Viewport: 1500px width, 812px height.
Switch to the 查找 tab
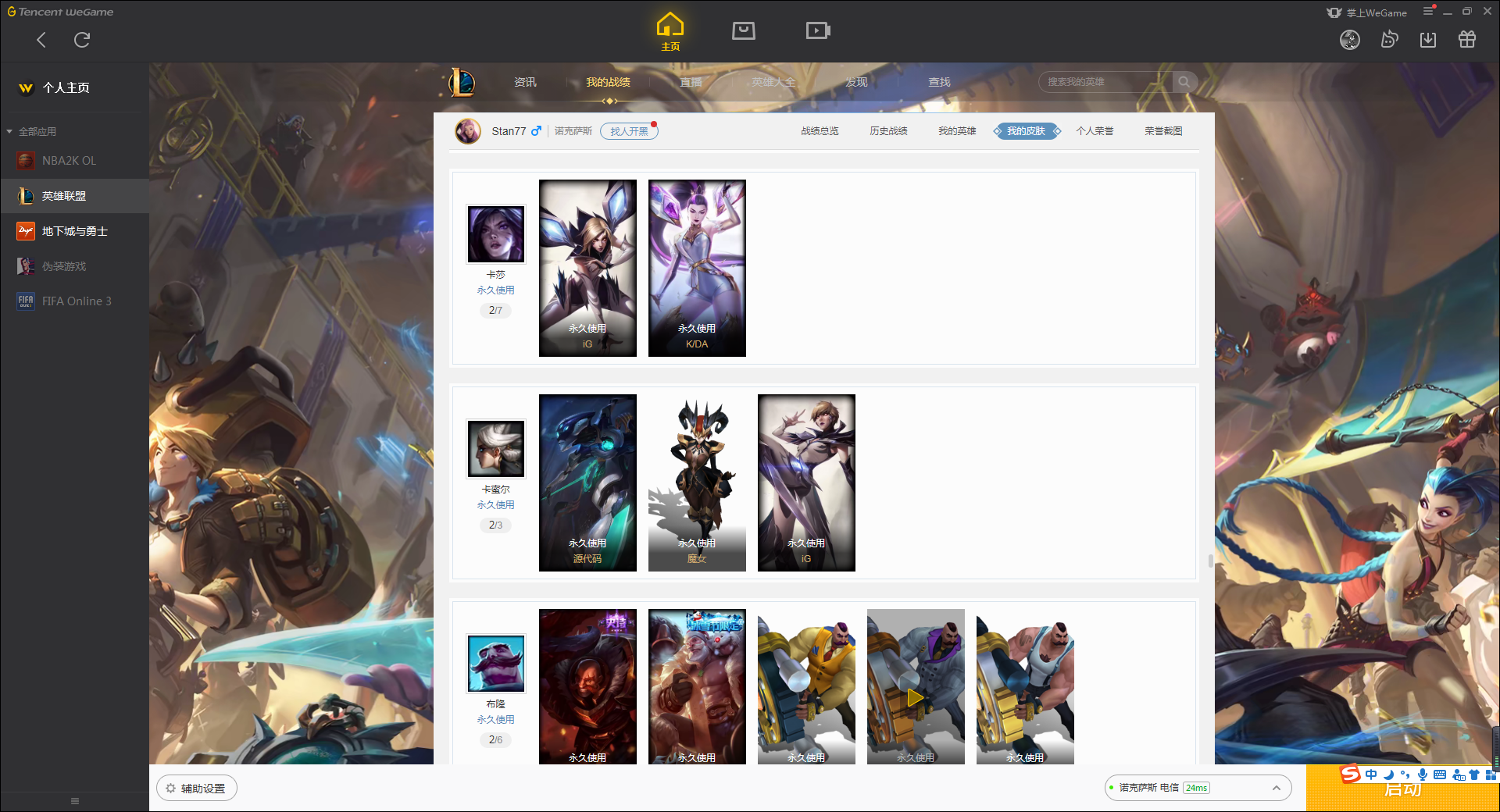[x=939, y=82]
